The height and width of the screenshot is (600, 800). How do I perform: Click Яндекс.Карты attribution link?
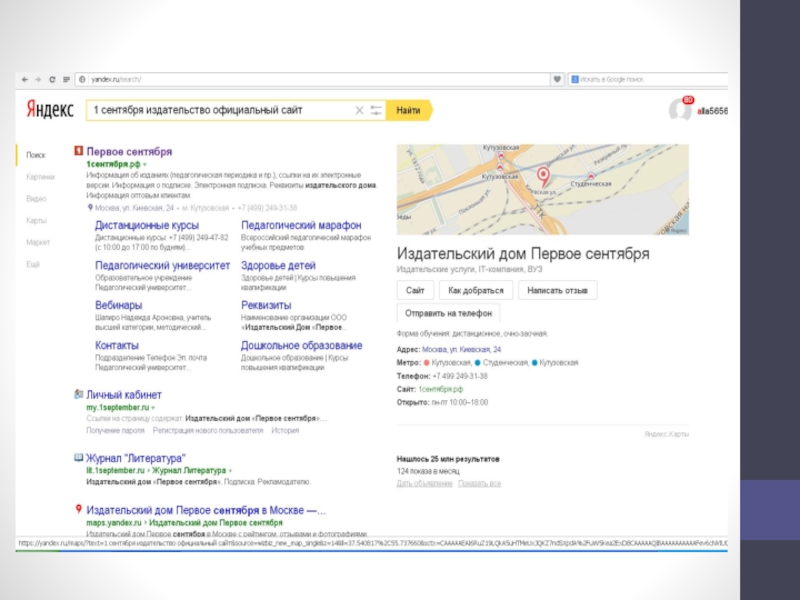[x=666, y=434]
